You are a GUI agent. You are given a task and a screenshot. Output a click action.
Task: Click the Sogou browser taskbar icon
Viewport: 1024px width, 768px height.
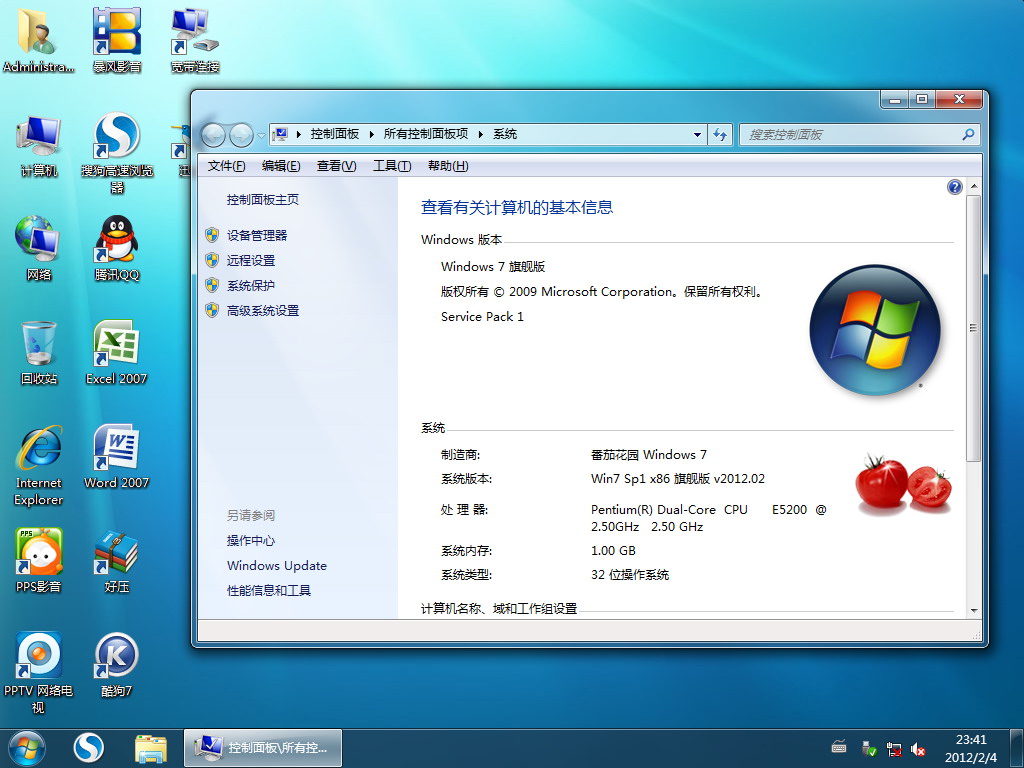[x=89, y=747]
